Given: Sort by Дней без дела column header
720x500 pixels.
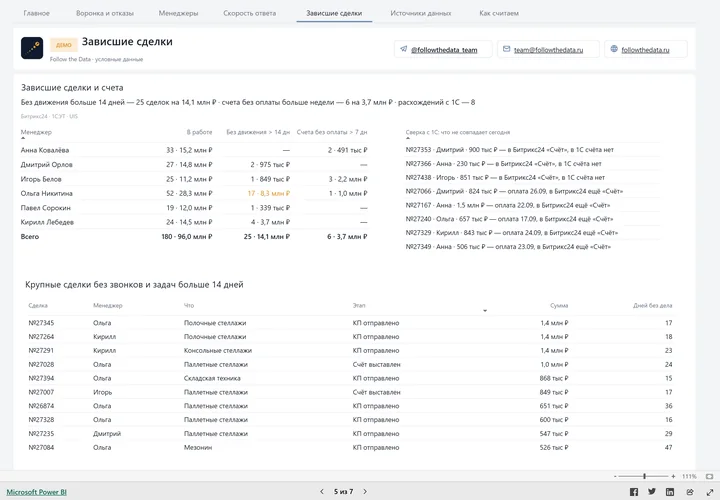Looking at the screenshot, I should [x=652, y=305].
